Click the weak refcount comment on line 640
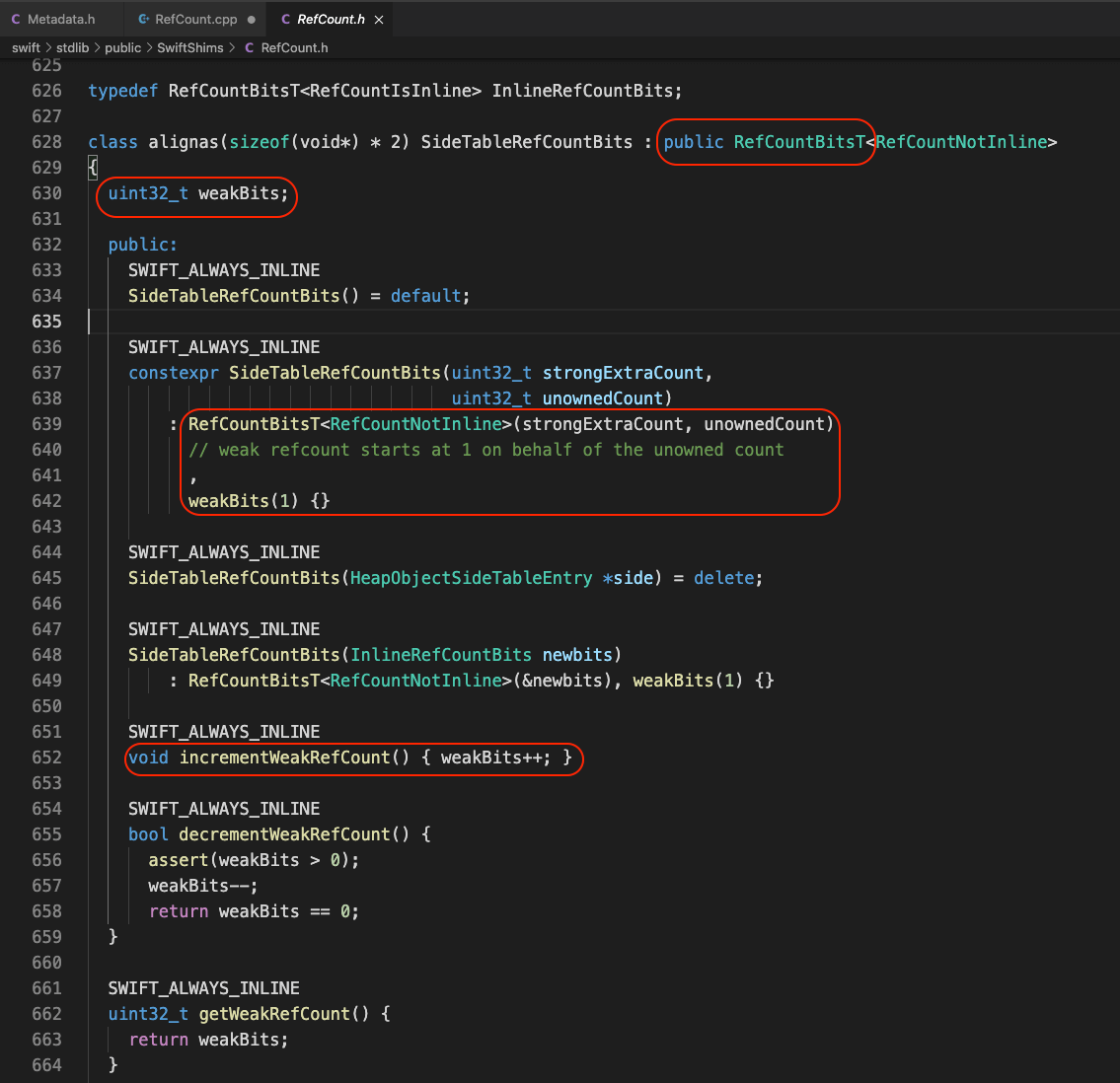This screenshot has width=1120, height=1083. 485,450
